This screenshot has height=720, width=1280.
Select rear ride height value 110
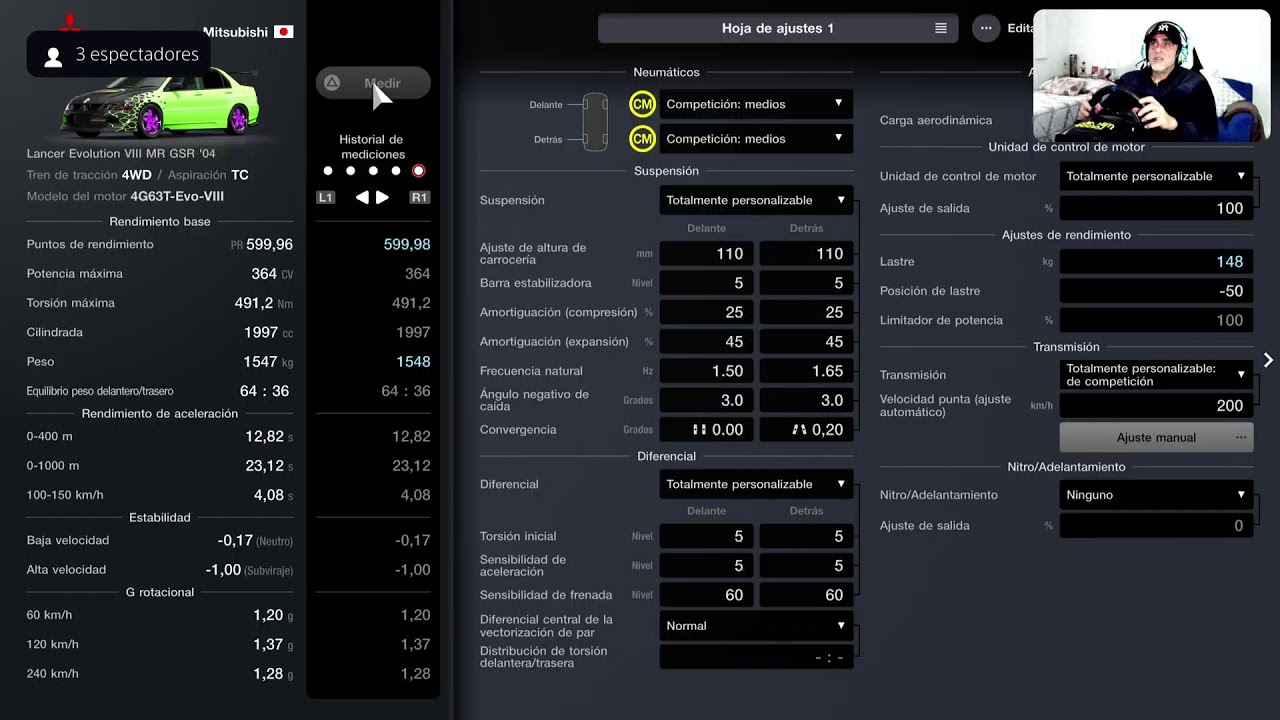806,254
